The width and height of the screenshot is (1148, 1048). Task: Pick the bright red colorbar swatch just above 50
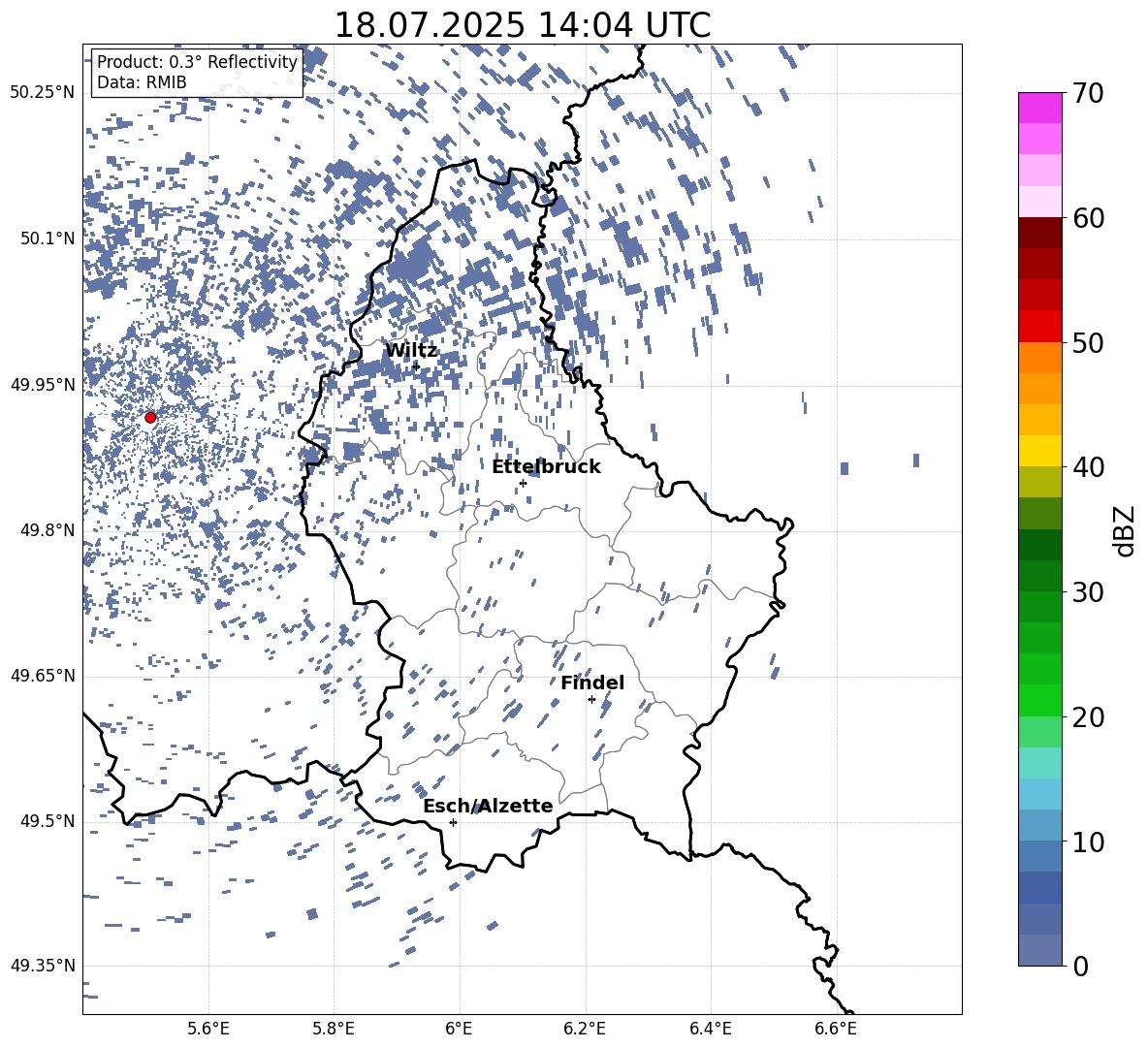pyautogui.click(x=1039, y=327)
